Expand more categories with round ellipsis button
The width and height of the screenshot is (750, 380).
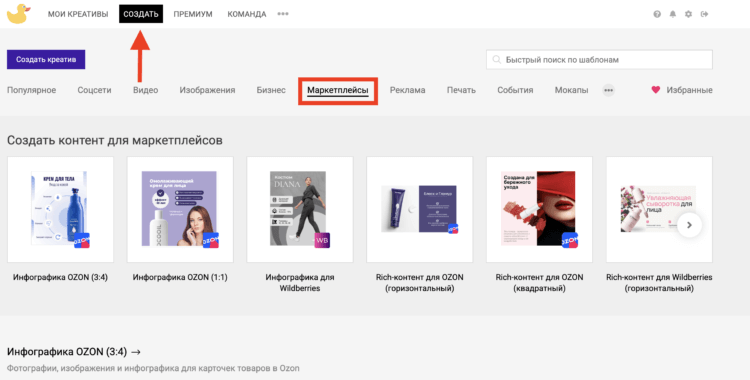point(608,90)
